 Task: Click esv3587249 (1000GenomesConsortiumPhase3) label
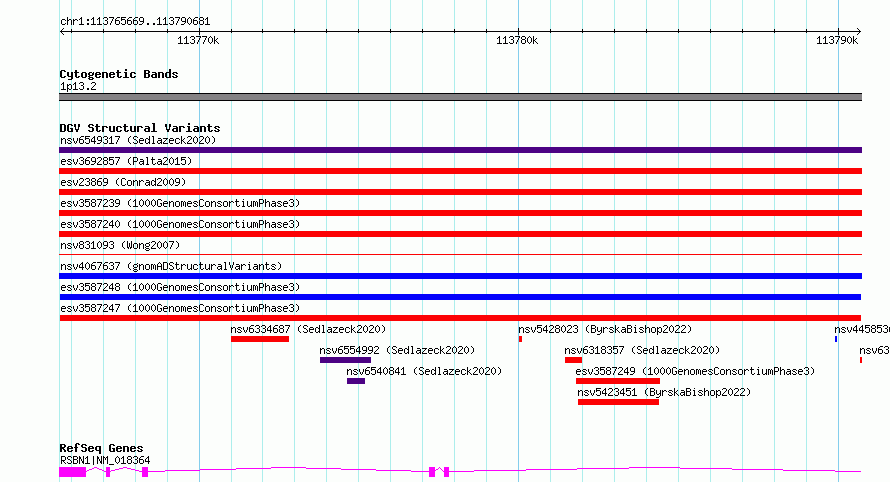695,371
